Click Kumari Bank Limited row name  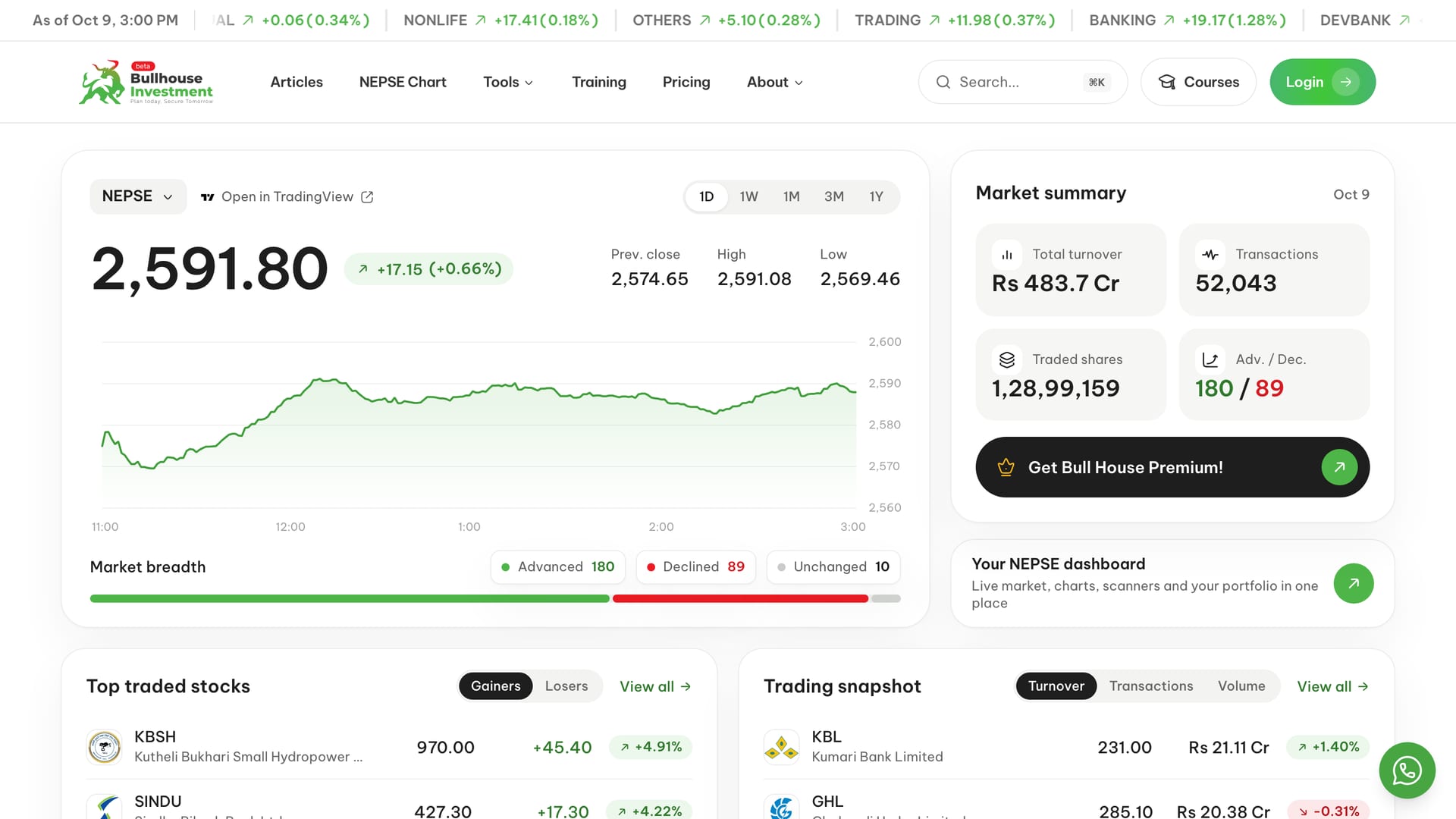pos(877,757)
